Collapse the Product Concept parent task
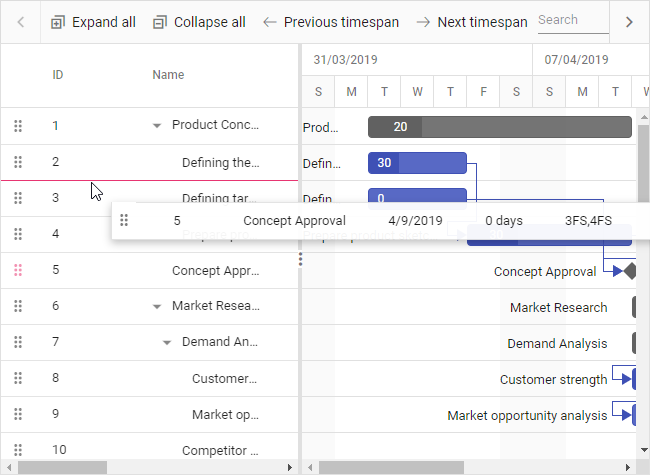650x475 pixels. pyautogui.click(x=156, y=126)
